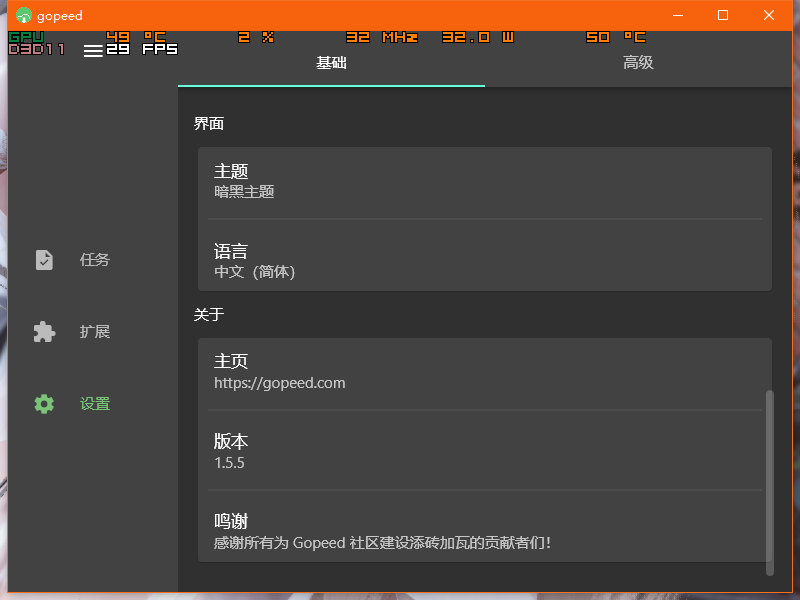Open the 语言 language selector

point(484,260)
